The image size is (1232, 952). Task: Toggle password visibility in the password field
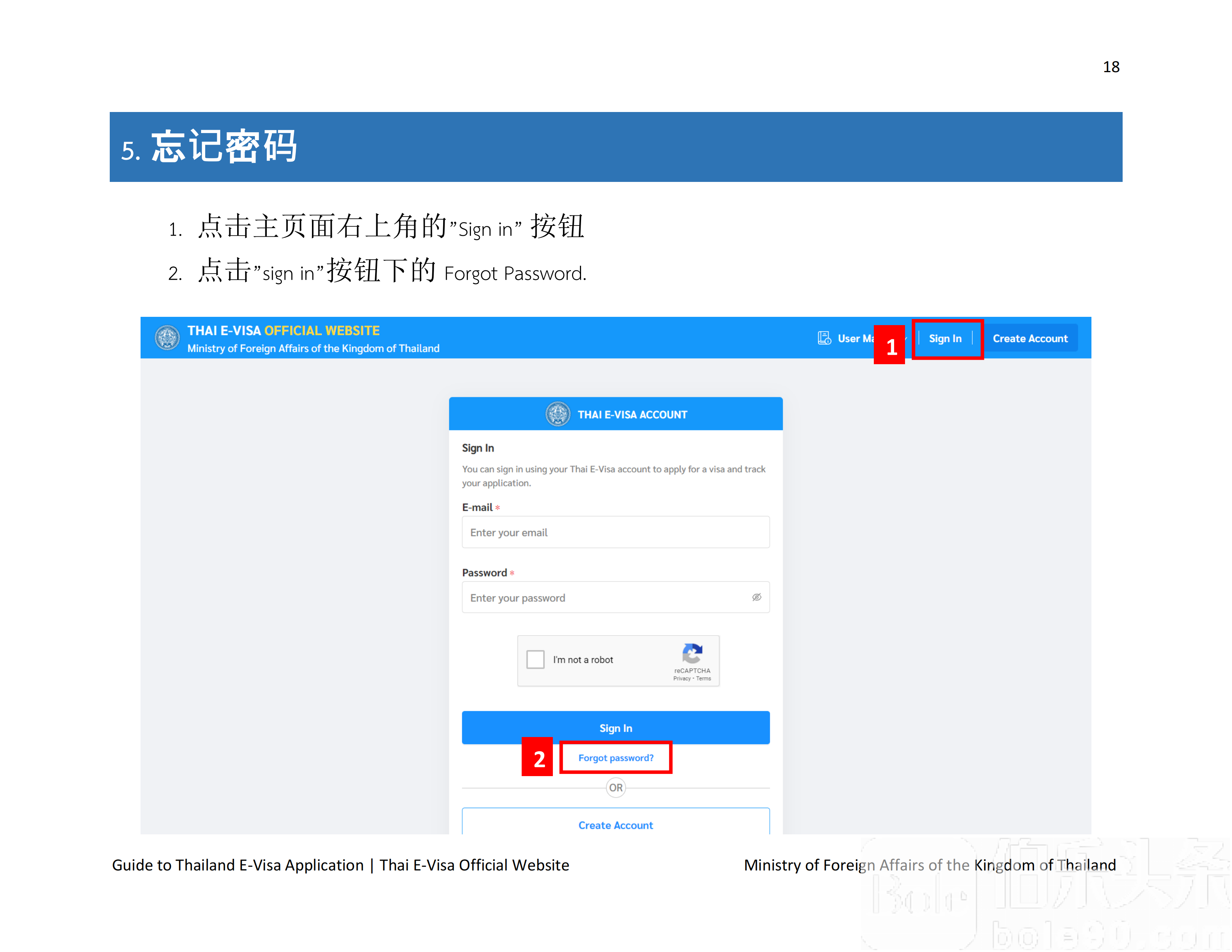click(757, 597)
